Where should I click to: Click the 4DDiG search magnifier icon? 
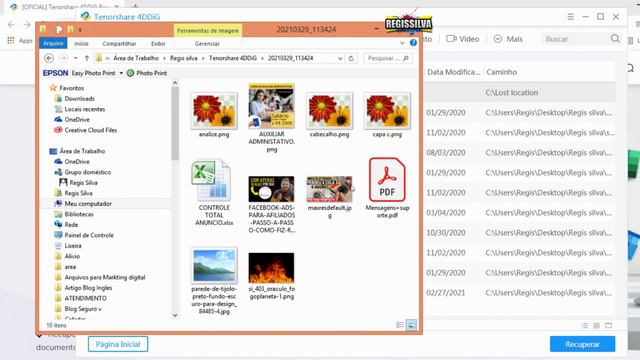tap(615, 39)
